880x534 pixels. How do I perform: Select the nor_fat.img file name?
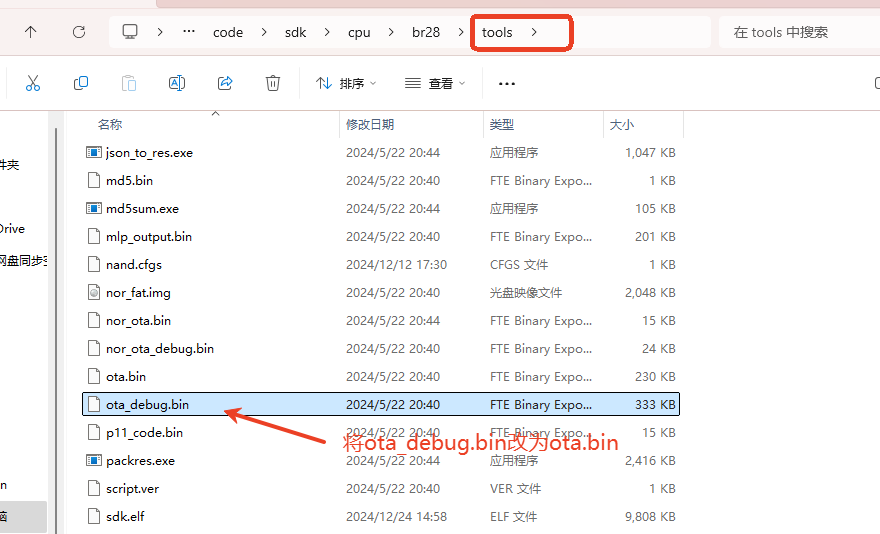tap(138, 293)
